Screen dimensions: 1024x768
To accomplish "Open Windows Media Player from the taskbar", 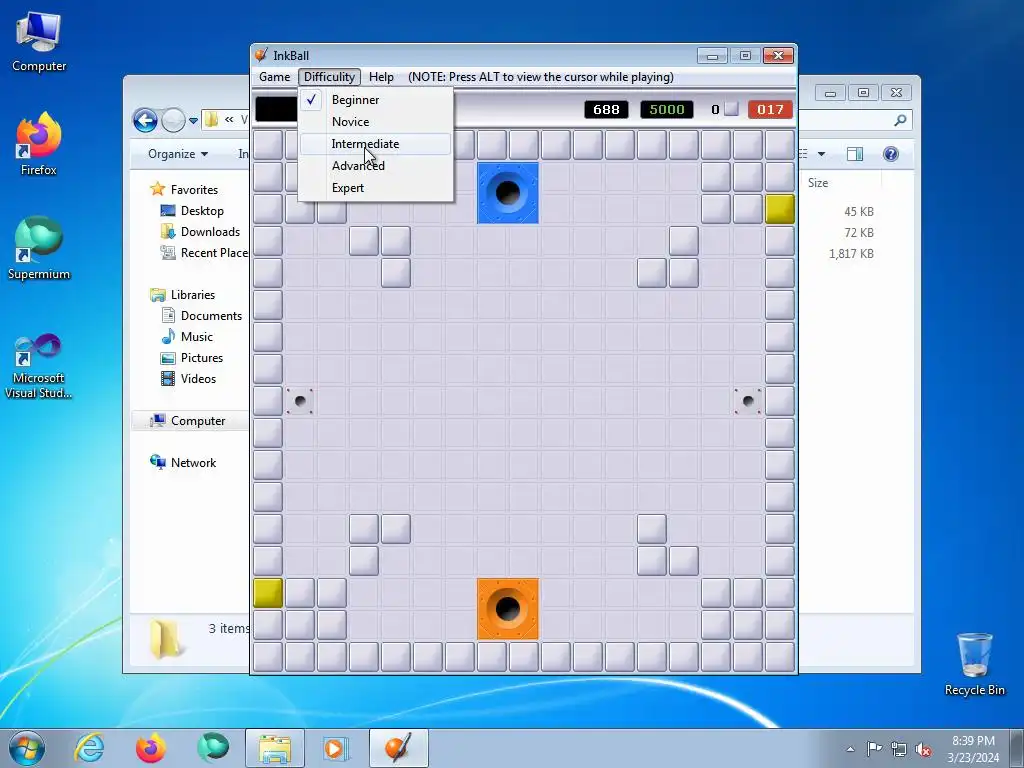I will click(336, 748).
